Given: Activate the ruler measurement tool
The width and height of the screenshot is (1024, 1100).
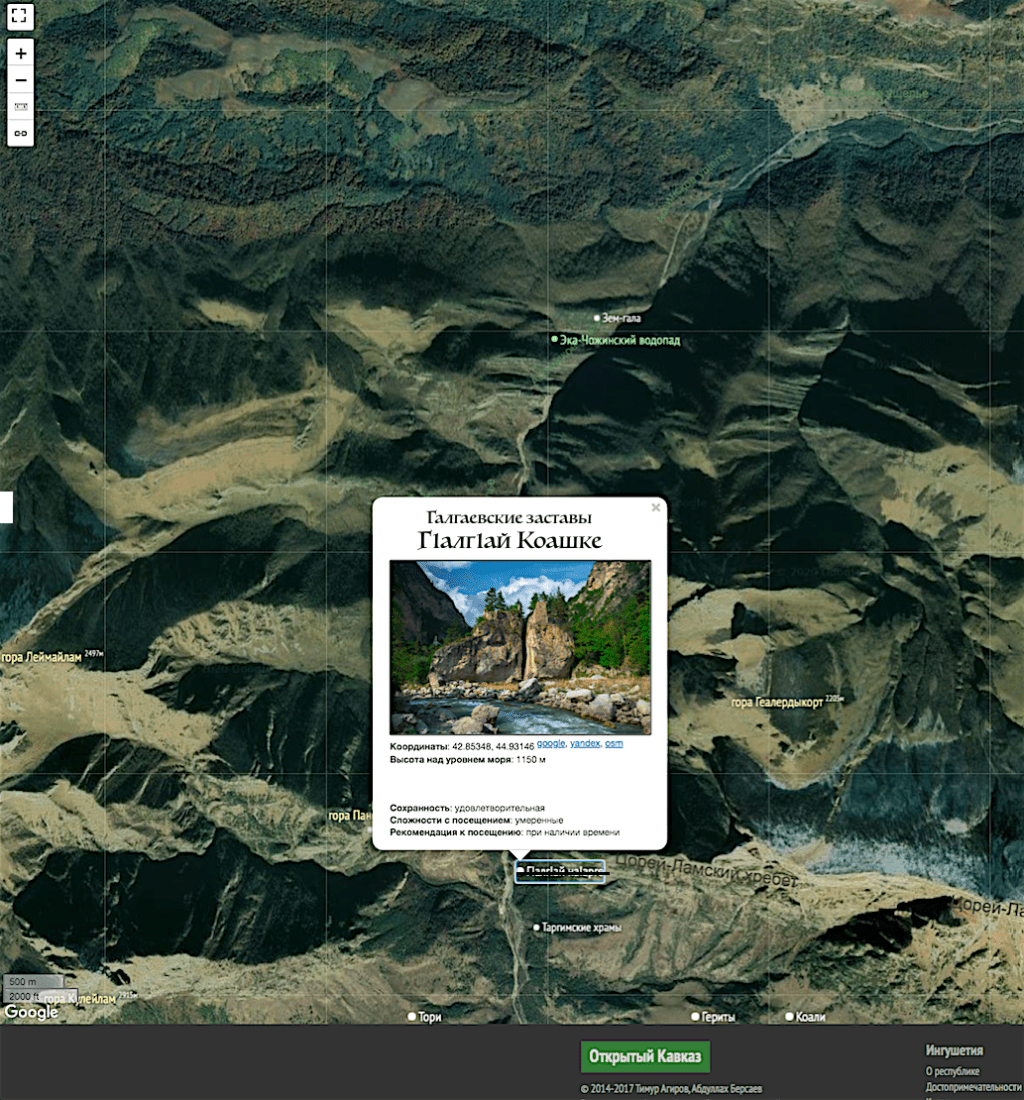Looking at the screenshot, I should coord(21,107).
